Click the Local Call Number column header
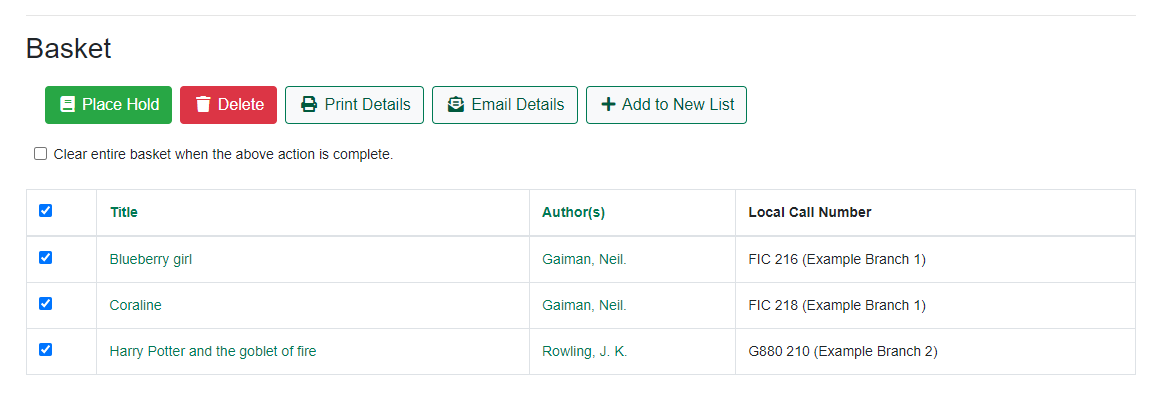Viewport: 1154px width, 401px height. coord(809,212)
